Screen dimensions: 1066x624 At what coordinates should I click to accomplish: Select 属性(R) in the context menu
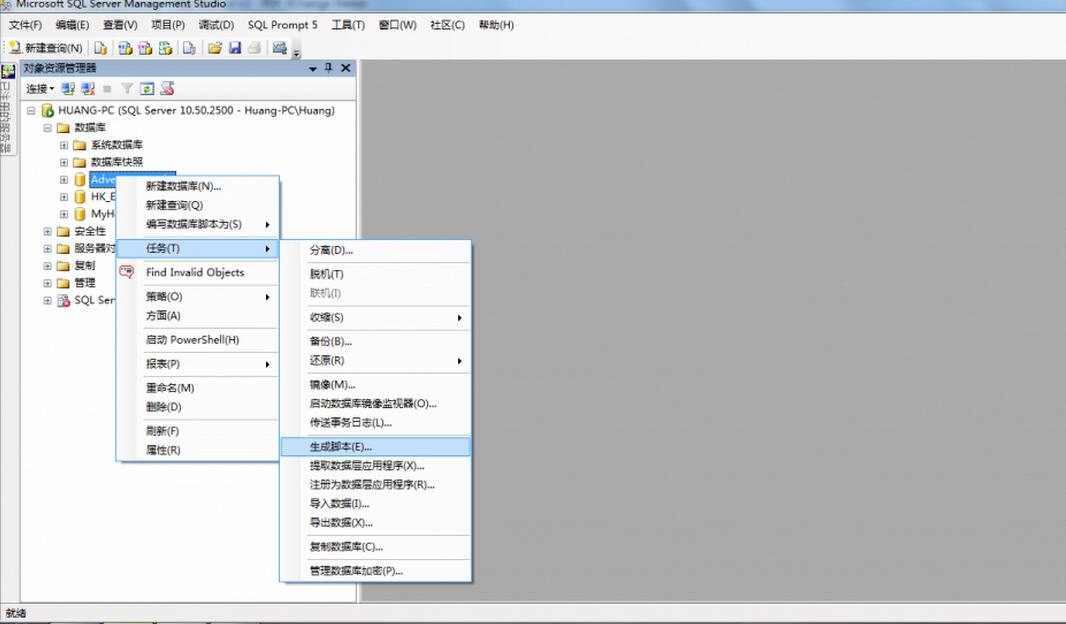(x=163, y=450)
